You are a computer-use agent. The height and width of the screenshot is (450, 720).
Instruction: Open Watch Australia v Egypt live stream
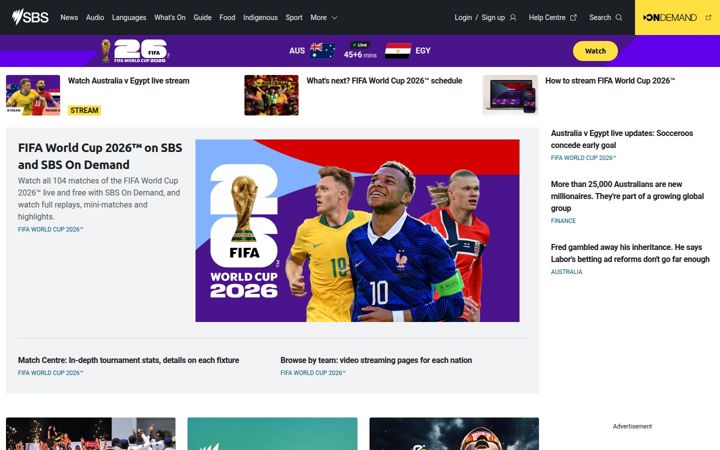(x=129, y=81)
